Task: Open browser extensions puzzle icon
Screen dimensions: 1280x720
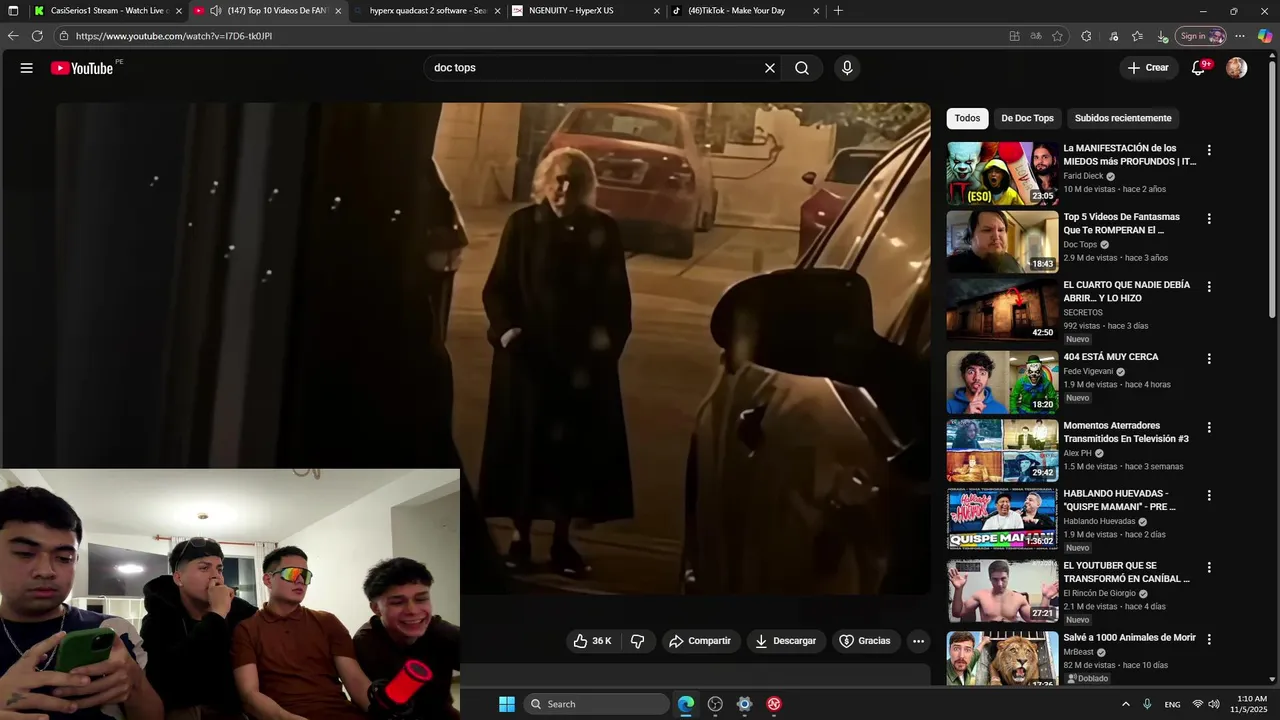Action: (x=1086, y=36)
